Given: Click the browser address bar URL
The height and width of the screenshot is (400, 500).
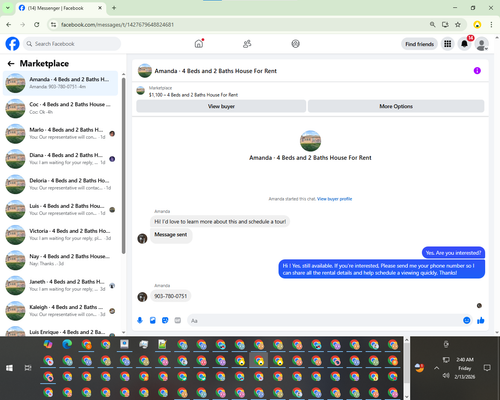Looking at the screenshot, I should coord(117,24).
